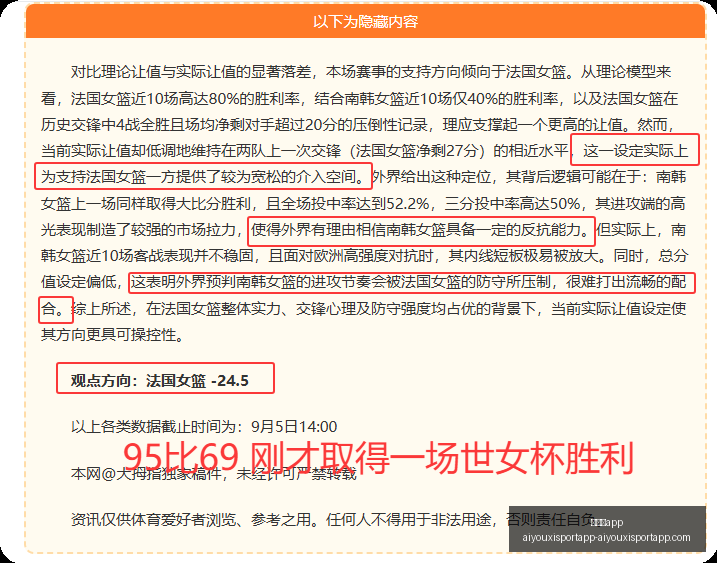
Task: Click the phrase '理应支撑起一个更高的让值'
Action: [x=533, y=124]
